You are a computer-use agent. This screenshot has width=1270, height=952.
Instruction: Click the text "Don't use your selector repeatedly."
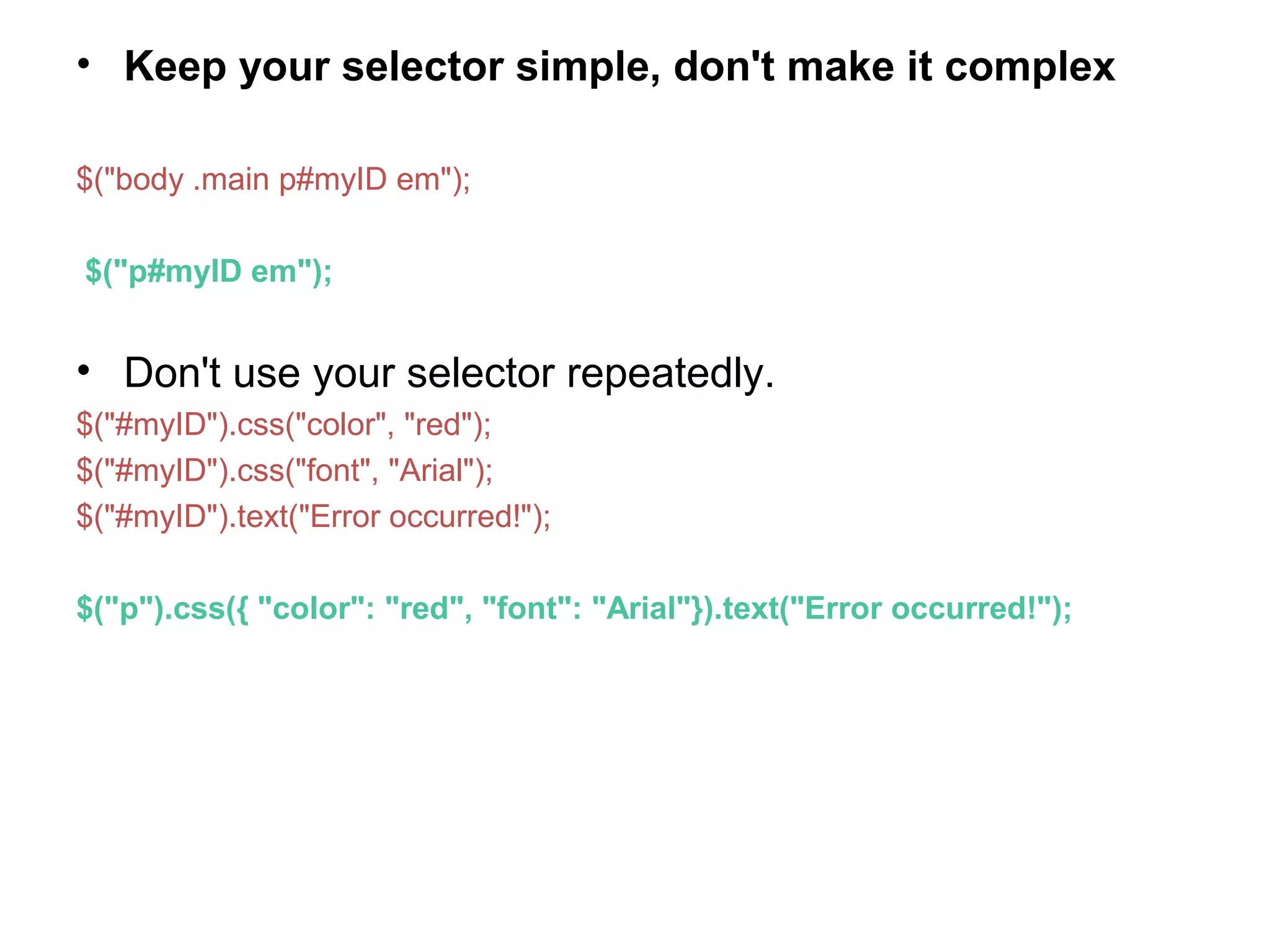click(x=449, y=373)
